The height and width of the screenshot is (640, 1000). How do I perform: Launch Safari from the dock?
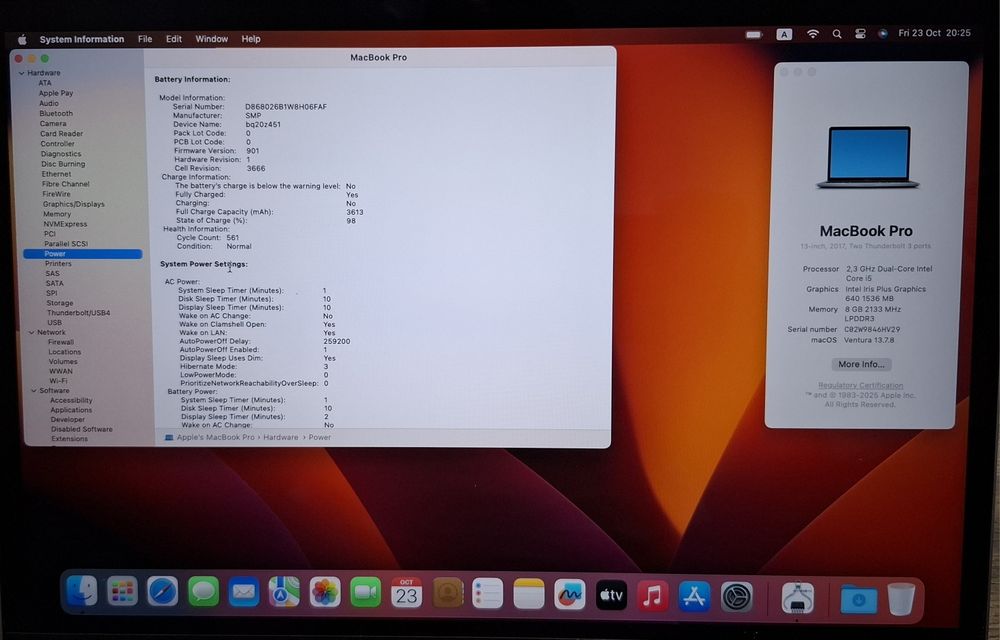pos(163,592)
